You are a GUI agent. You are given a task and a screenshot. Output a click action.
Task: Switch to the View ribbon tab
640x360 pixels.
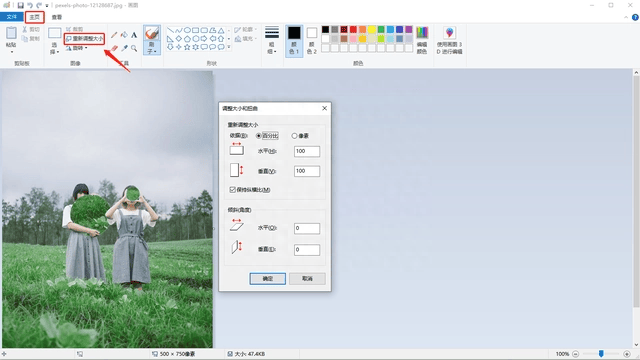coord(57,17)
